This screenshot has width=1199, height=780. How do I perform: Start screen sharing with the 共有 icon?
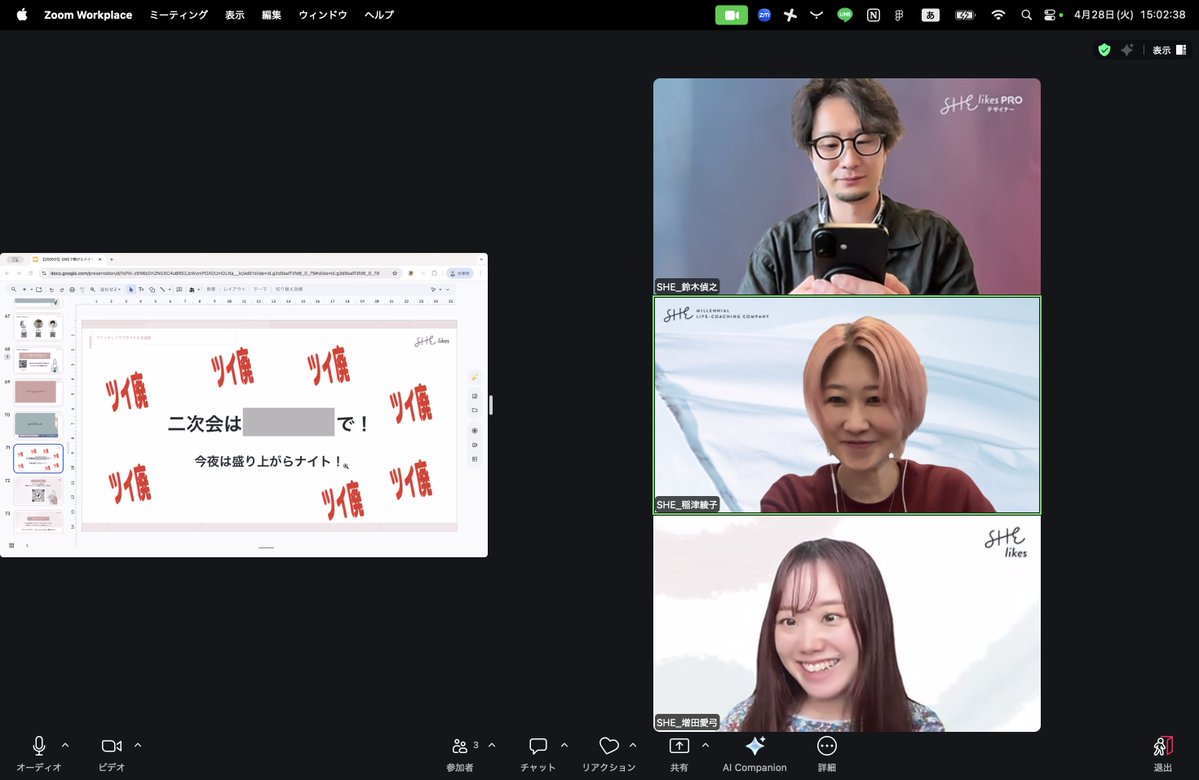click(679, 746)
